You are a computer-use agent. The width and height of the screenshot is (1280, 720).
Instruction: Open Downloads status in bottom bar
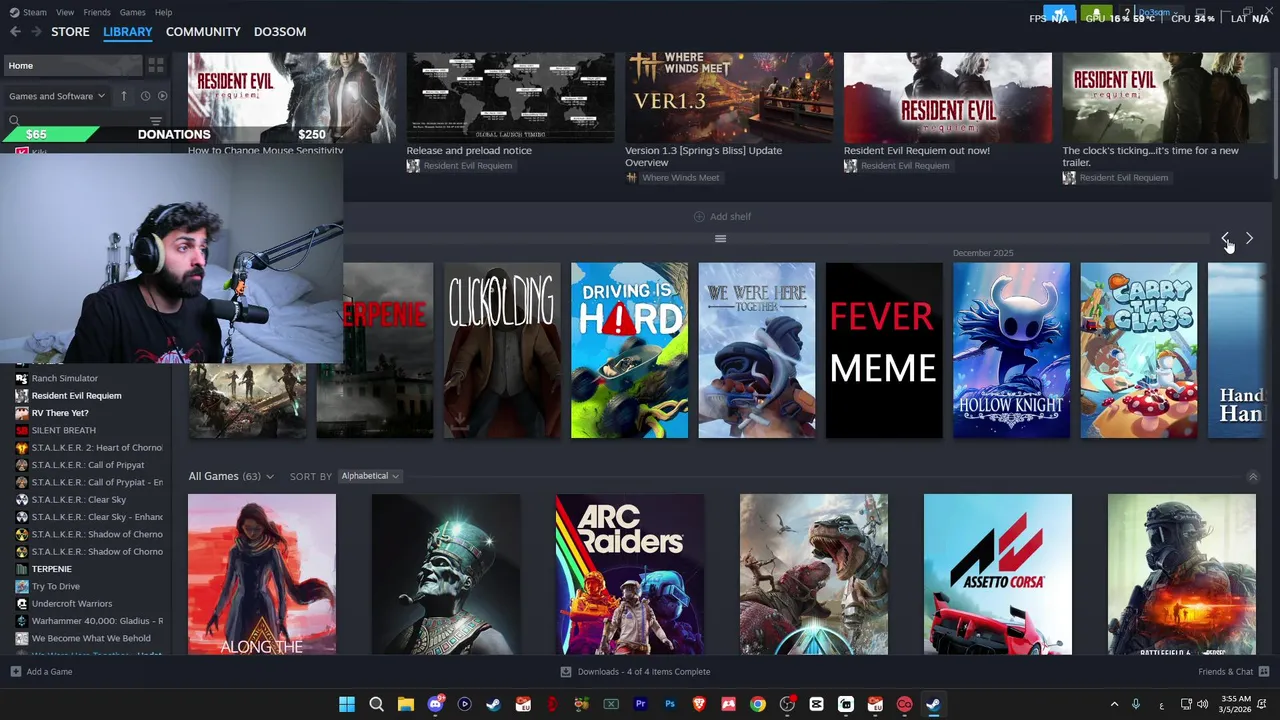click(635, 672)
